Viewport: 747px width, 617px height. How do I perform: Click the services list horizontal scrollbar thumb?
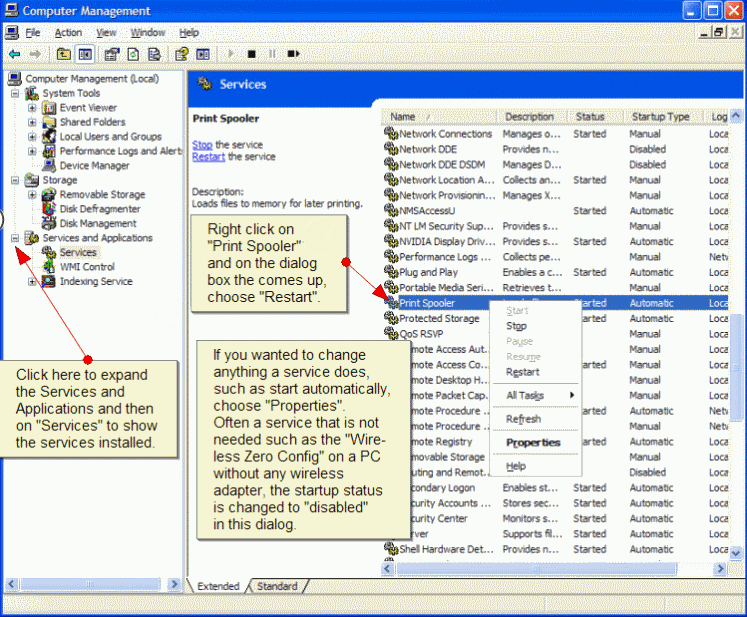click(x=536, y=568)
